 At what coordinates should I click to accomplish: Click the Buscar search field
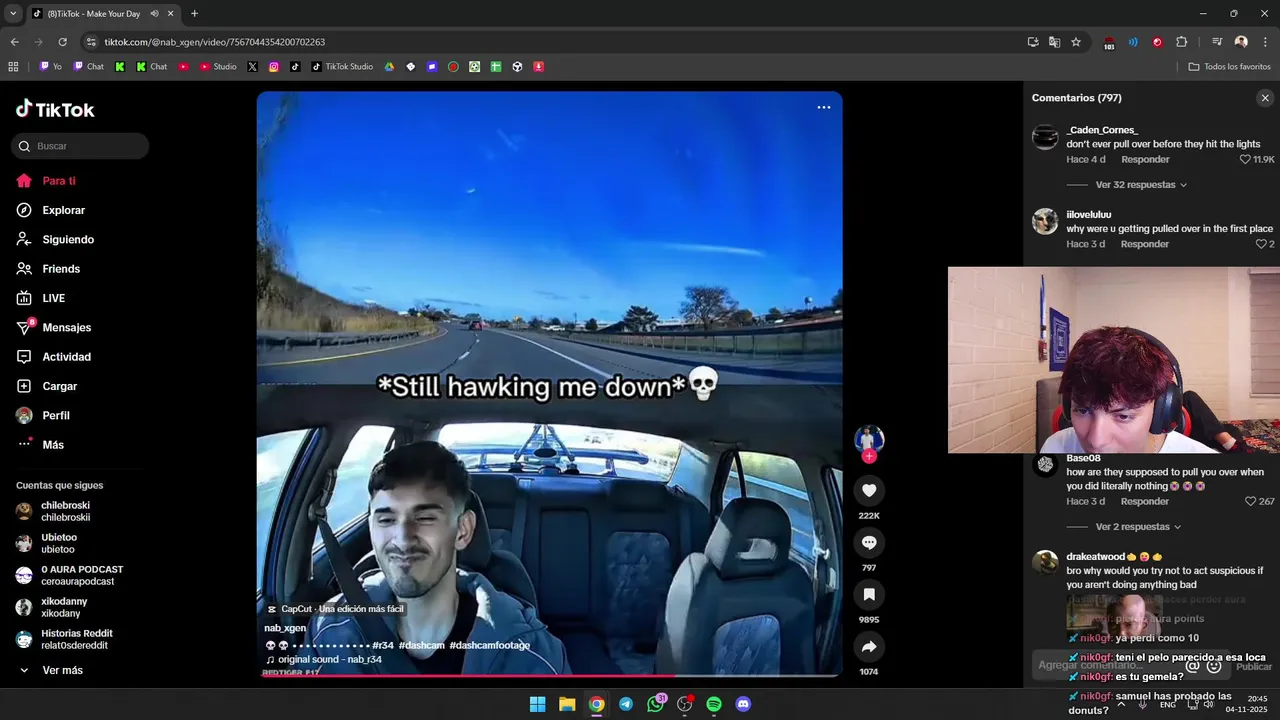click(80, 146)
